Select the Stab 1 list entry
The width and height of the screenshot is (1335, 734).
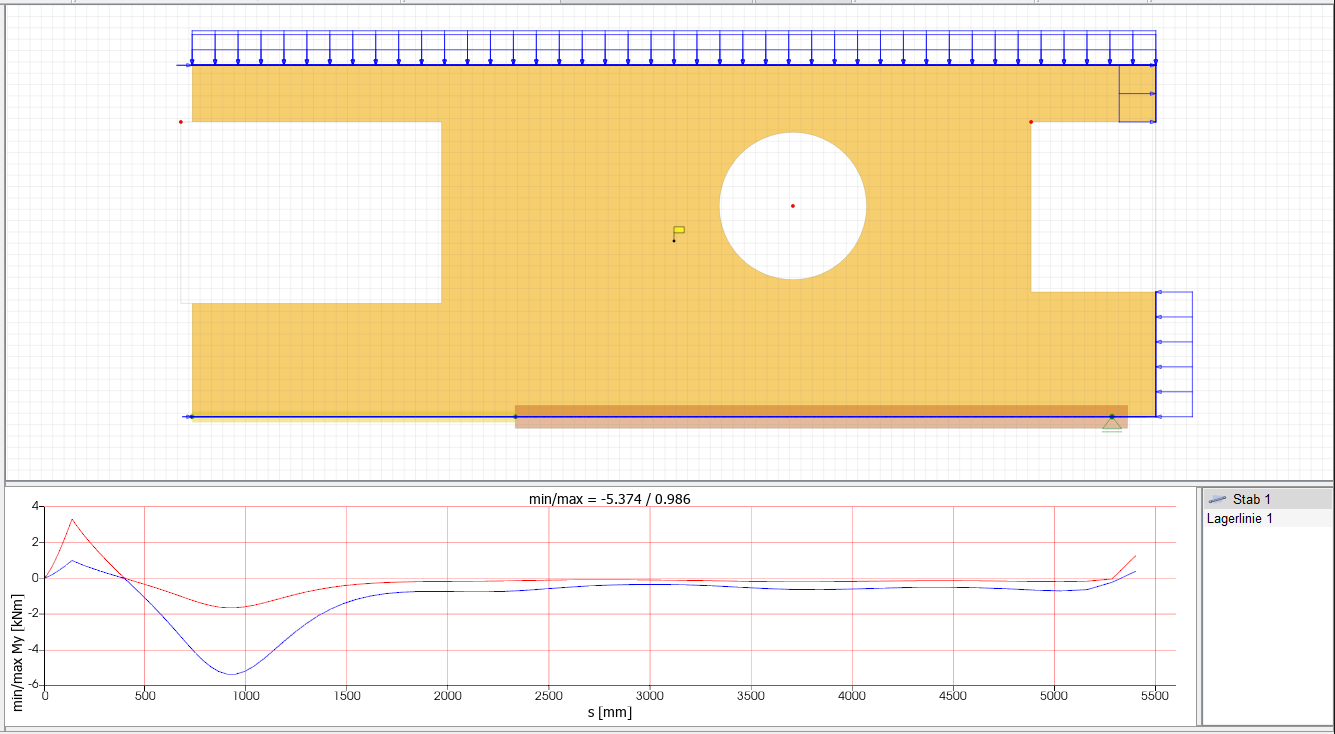point(1251,499)
